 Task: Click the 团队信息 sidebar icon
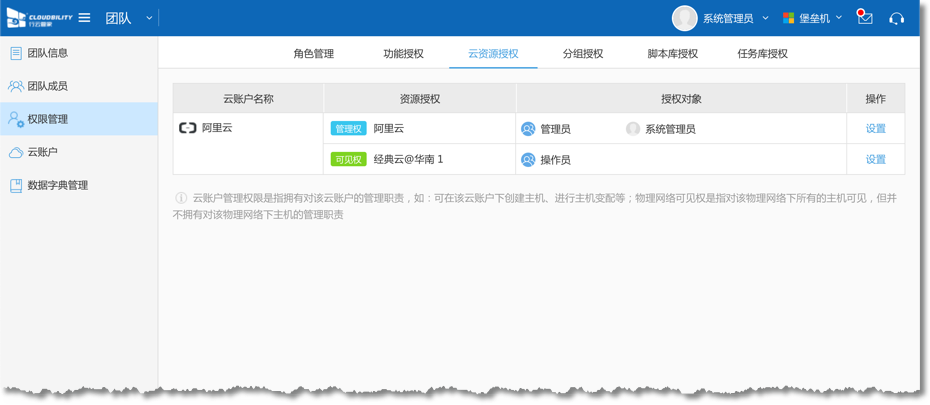pos(16,53)
